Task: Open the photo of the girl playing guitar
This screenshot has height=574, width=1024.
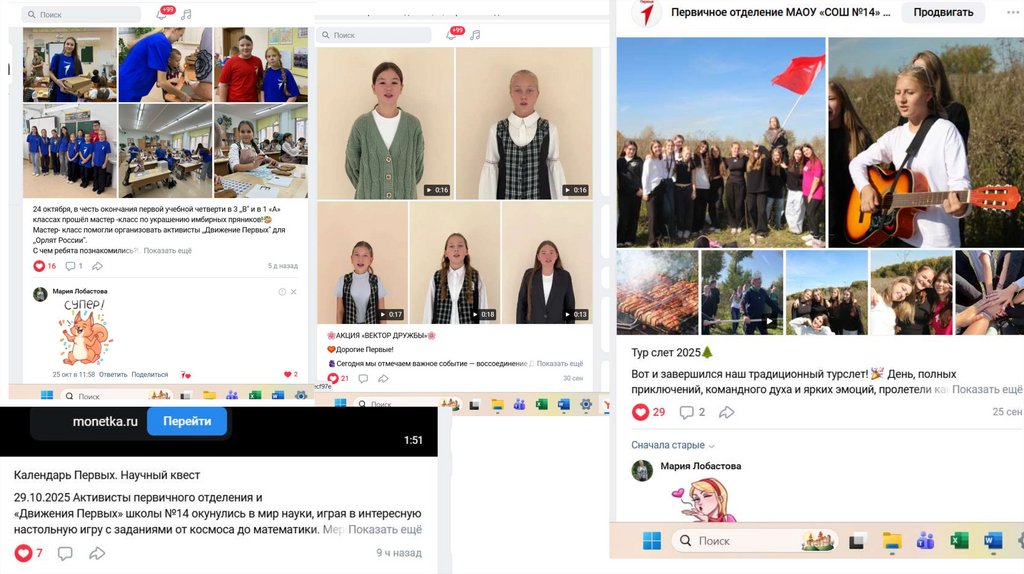Action: click(926, 142)
